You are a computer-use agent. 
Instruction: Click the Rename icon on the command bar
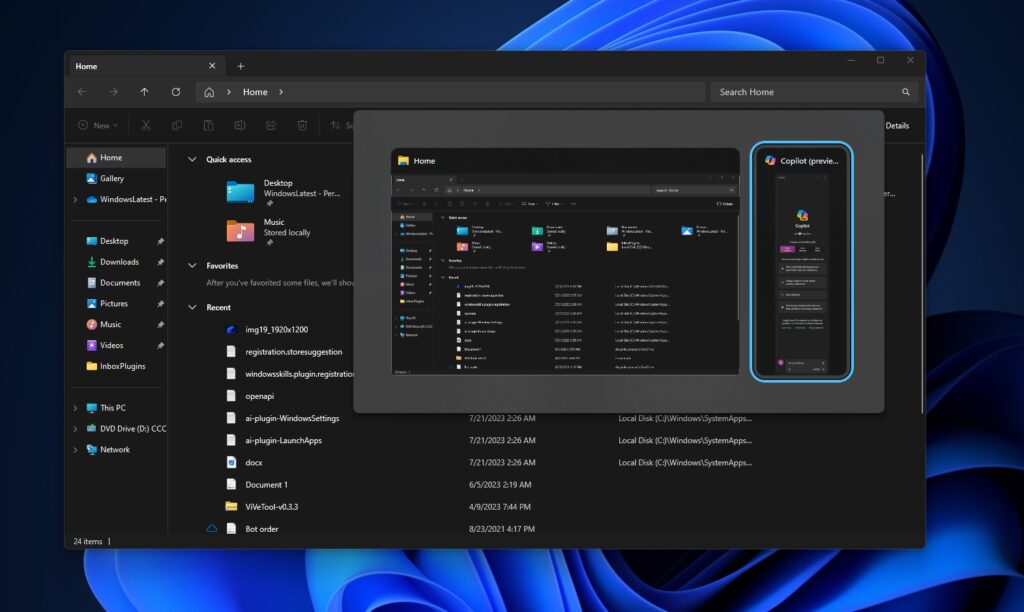240,125
